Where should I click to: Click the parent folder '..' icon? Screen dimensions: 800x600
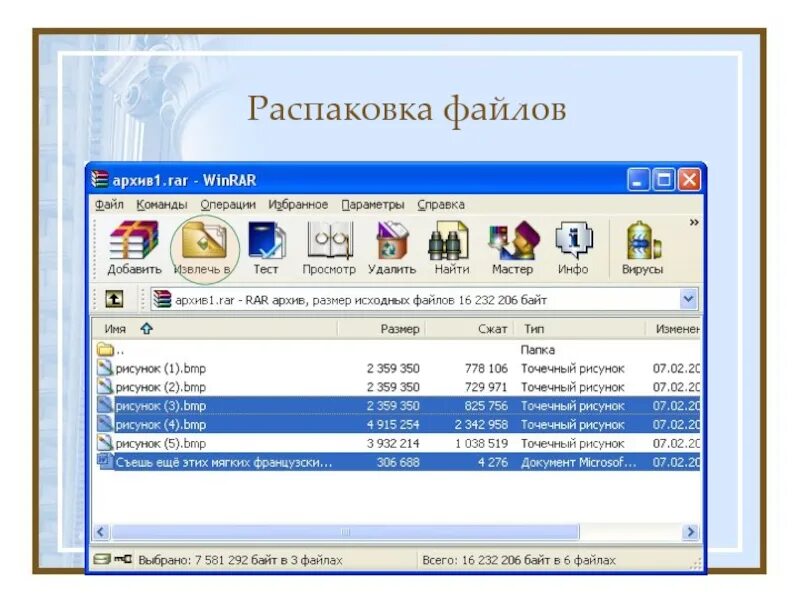(x=105, y=349)
